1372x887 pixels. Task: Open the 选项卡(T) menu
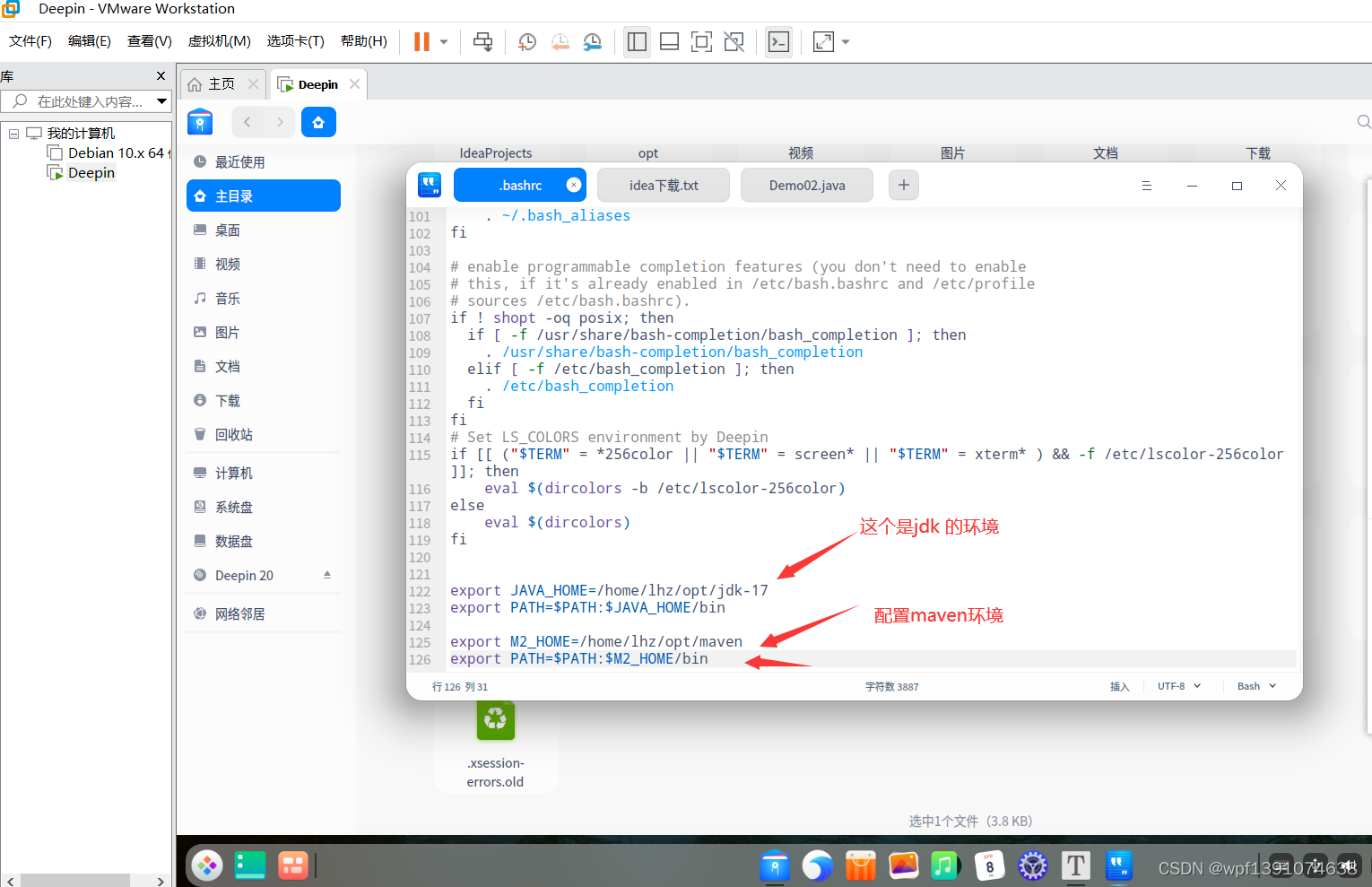(296, 41)
